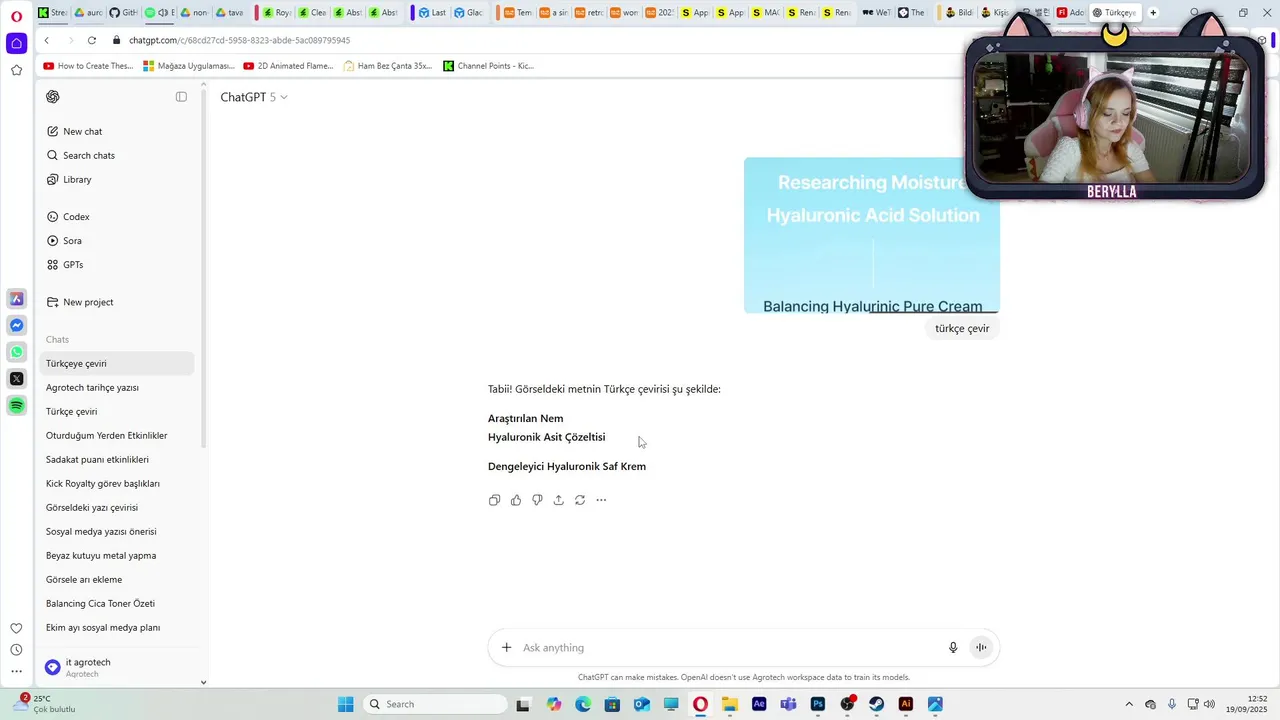Viewport: 1280px width, 720px height.
Task: Click the Ask anything prompt field
Action: (x=730, y=648)
